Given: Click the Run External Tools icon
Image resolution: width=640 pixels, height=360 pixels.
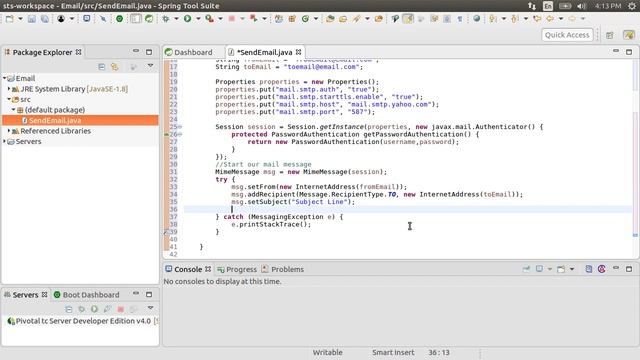Looking at the screenshot, I should pos(209,19).
